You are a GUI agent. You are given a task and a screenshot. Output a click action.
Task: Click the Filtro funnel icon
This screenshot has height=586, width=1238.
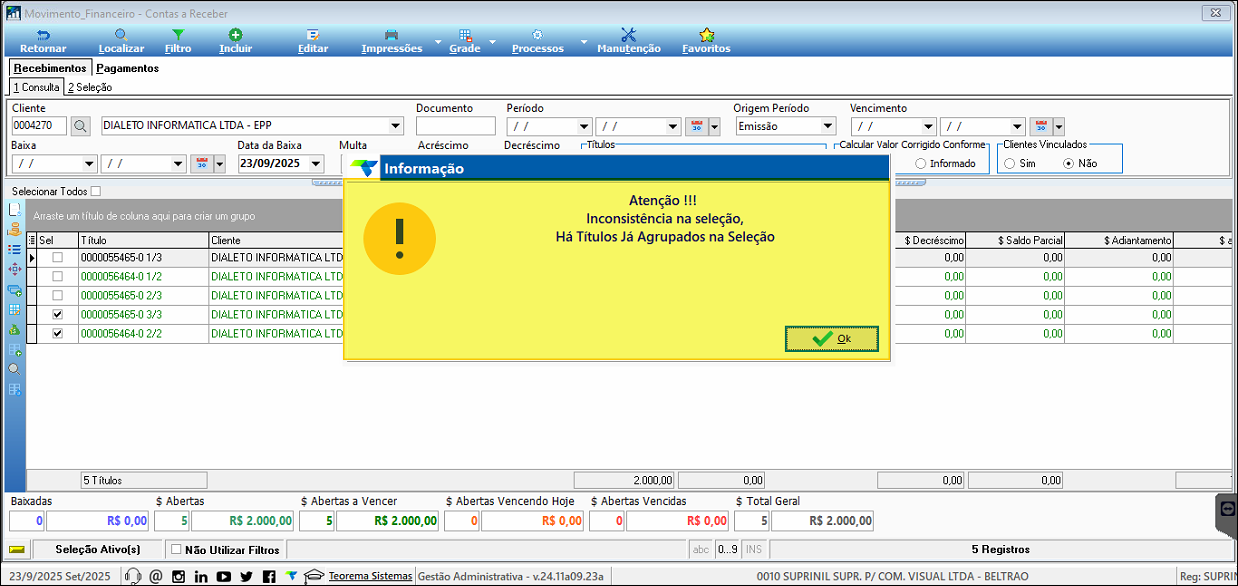[178, 35]
